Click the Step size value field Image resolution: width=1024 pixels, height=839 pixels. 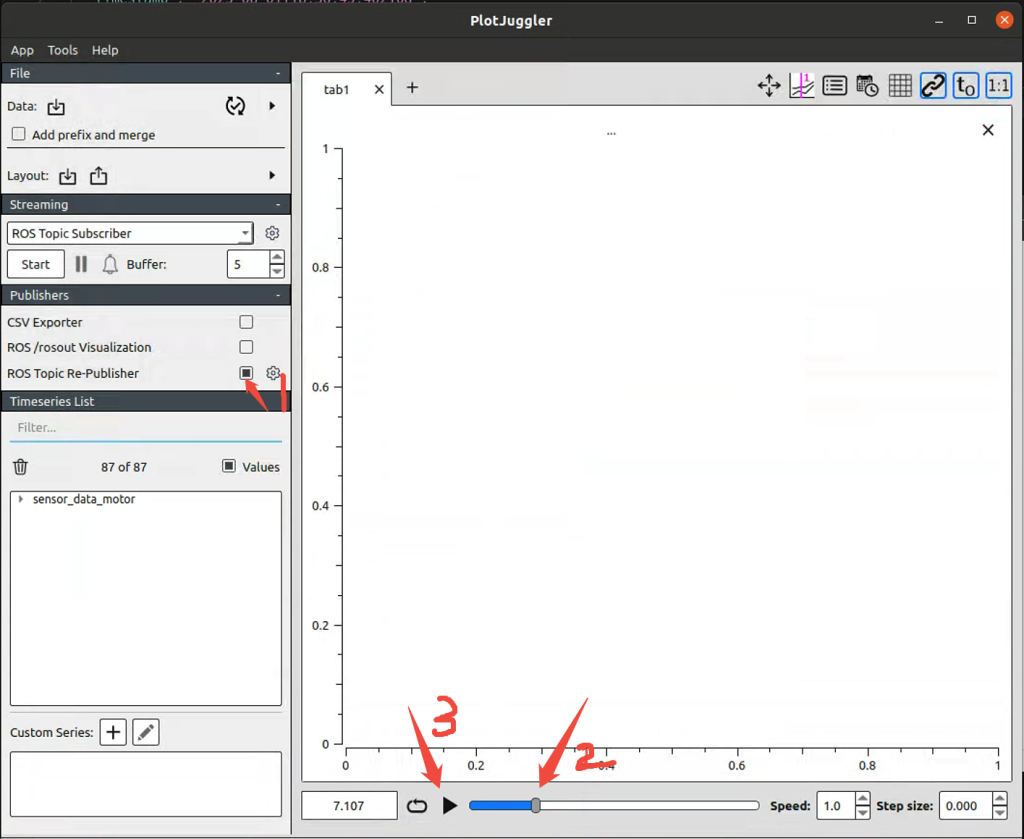point(965,806)
